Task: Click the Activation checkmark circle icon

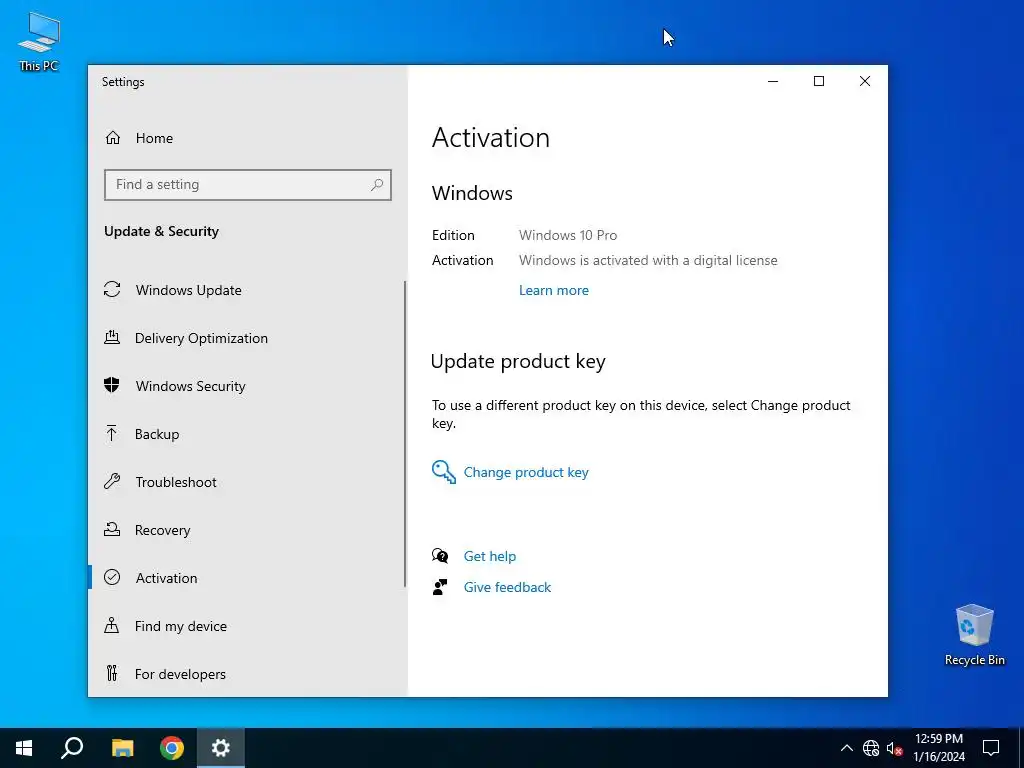Action: pos(112,577)
